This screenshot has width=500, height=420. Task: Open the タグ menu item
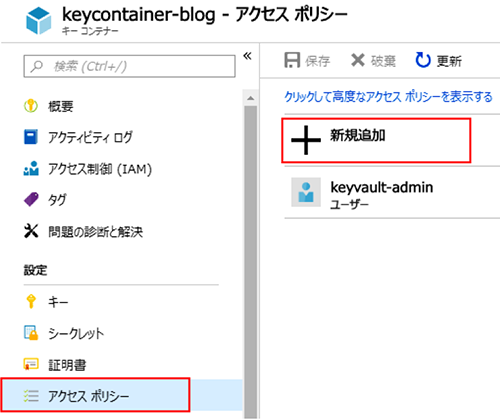tap(57, 200)
